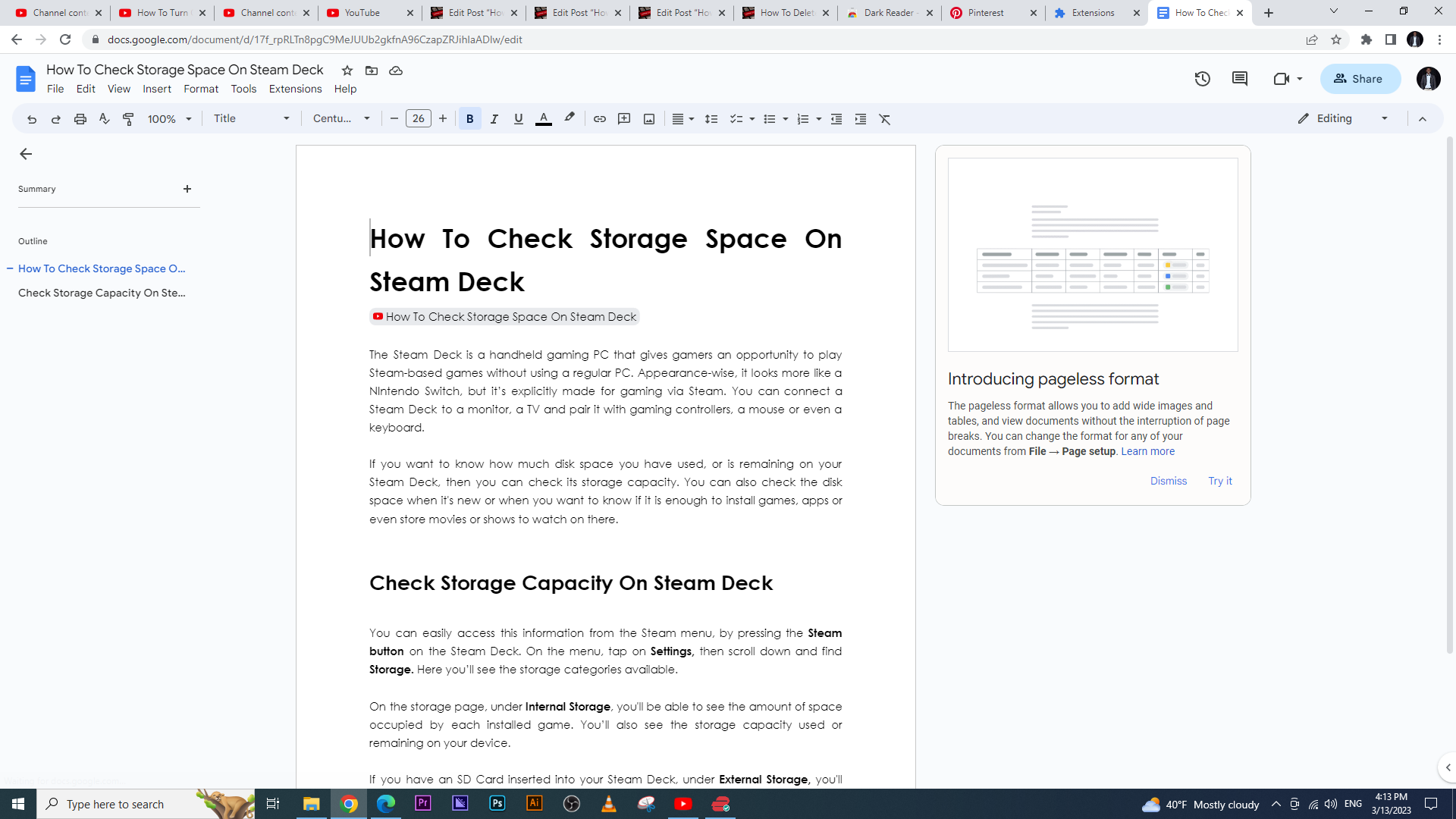Click Try it for pageless format
1456x819 pixels.
point(1220,481)
